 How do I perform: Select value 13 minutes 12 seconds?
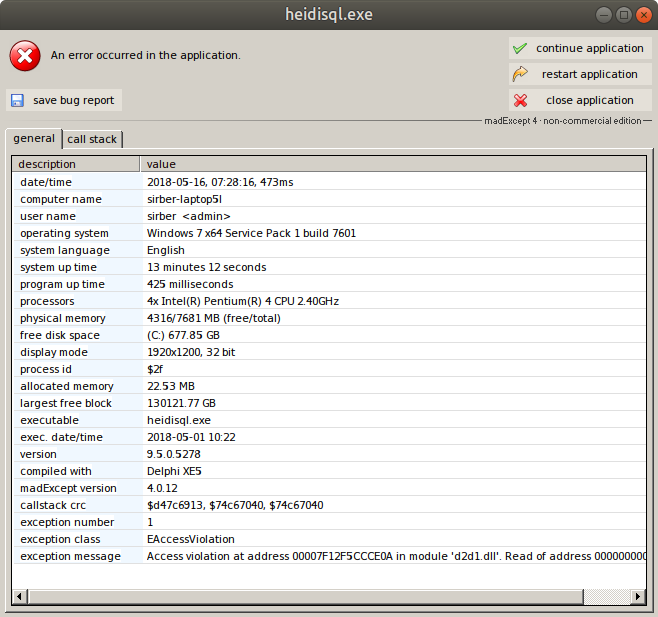click(206, 267)
